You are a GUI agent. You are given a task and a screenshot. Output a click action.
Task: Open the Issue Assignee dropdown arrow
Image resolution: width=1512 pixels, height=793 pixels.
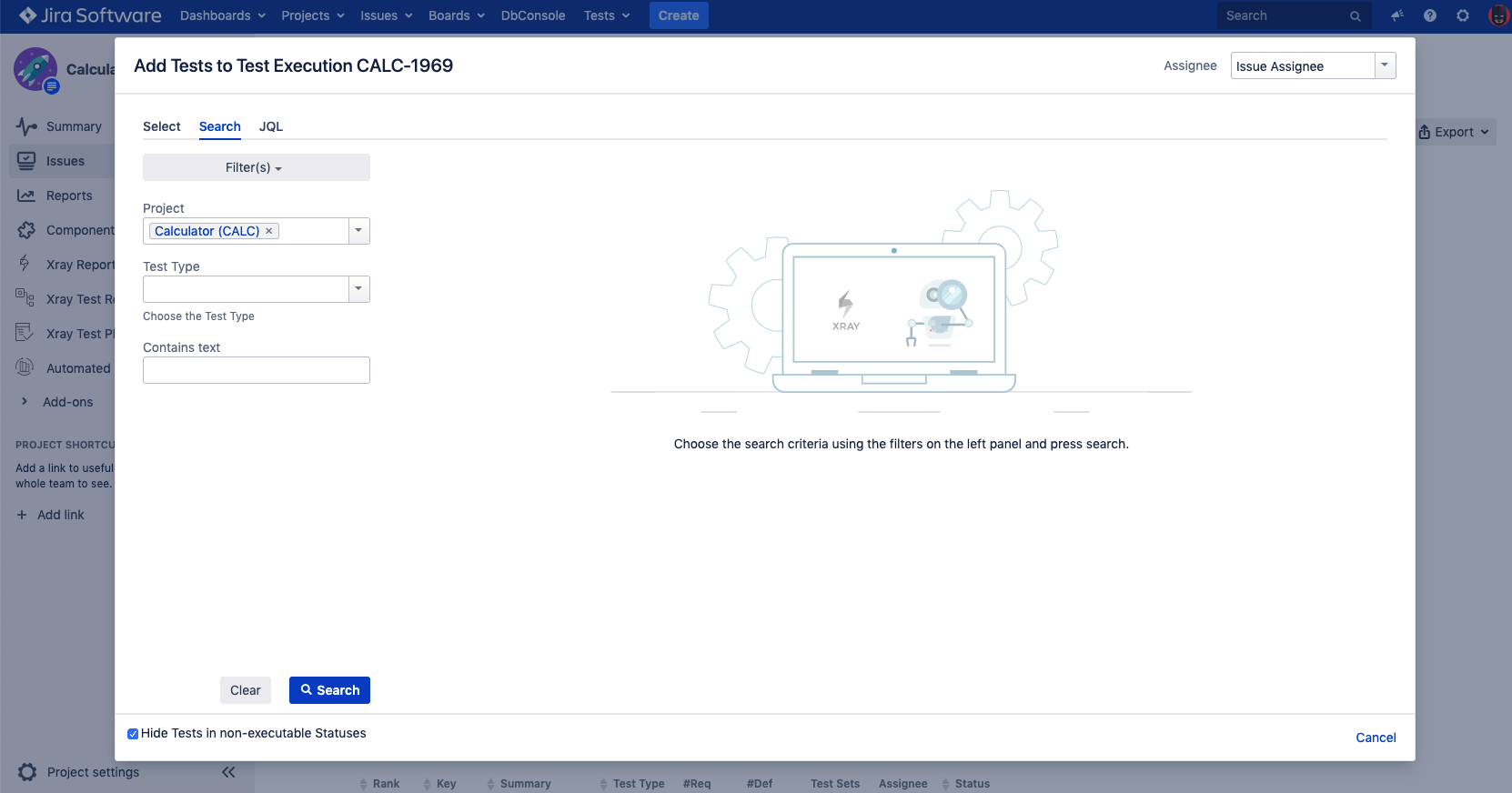coord(1385,65)
